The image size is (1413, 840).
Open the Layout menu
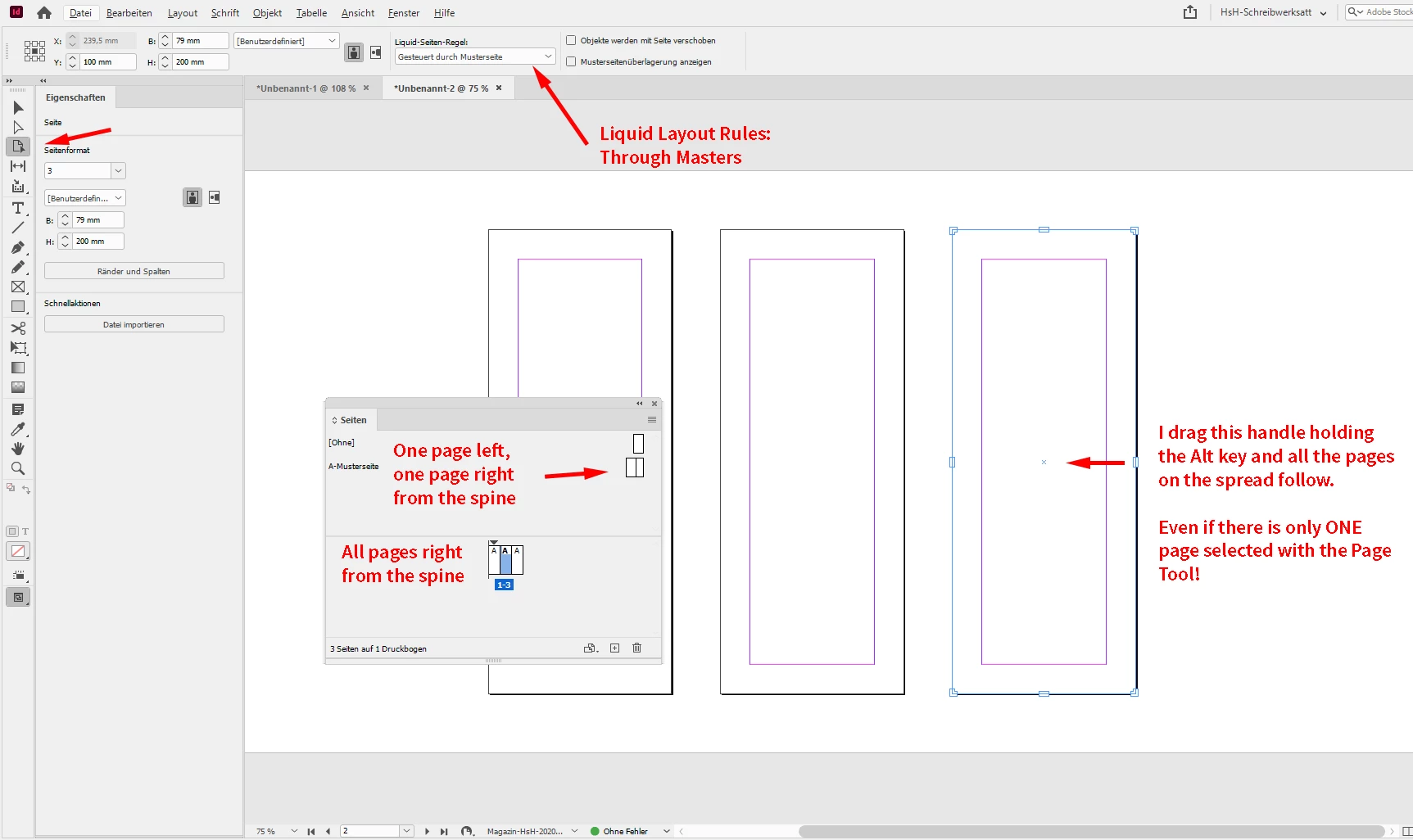tap(183, 13)
